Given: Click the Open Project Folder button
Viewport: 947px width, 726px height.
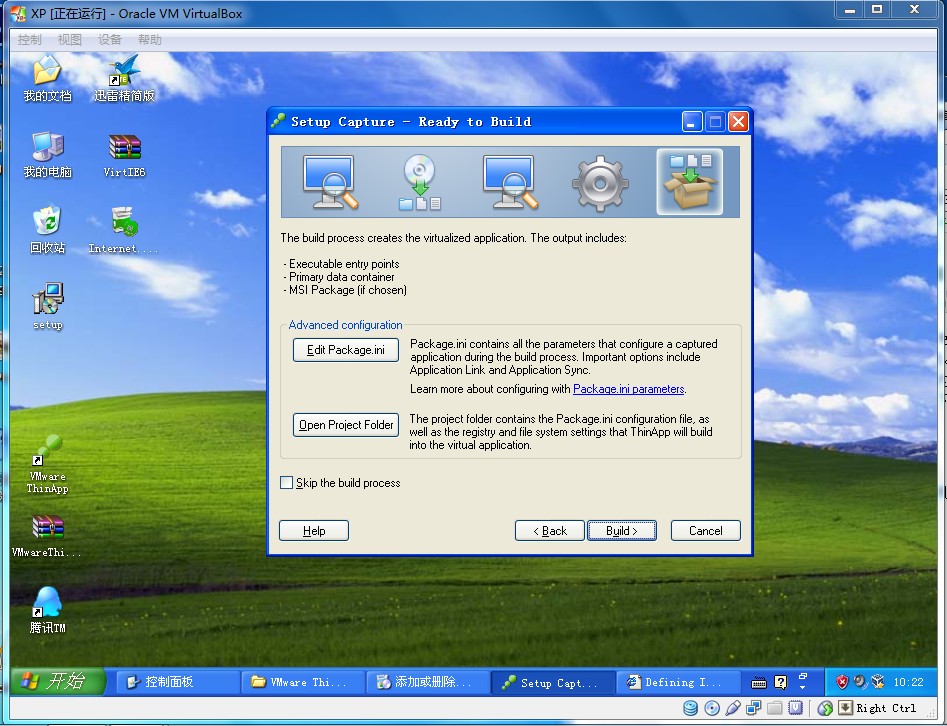Looking at the screenshot, I should tap(345, 425).
